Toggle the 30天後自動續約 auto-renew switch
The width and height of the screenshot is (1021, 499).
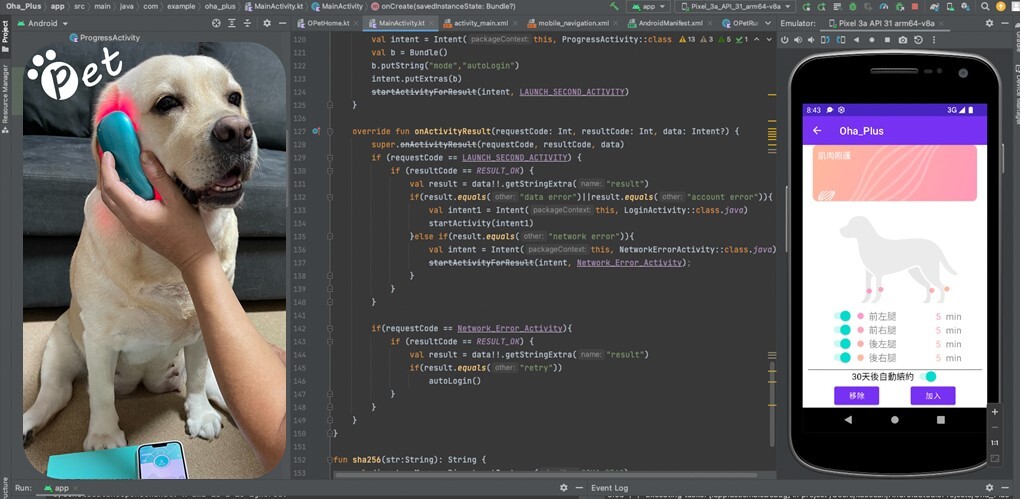(x=929, y=377)
